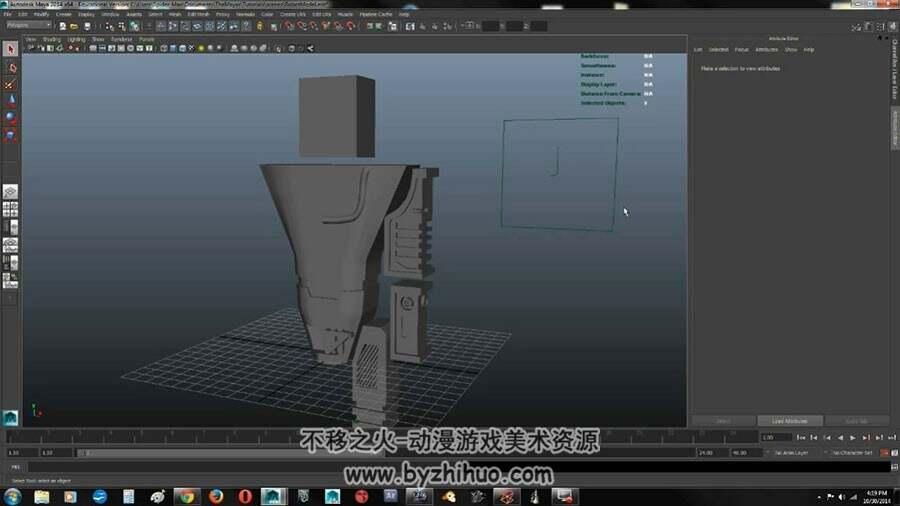Open the No Anim Layer dropdown
Viewport: 900px width, 506px height.
point(794,453)
